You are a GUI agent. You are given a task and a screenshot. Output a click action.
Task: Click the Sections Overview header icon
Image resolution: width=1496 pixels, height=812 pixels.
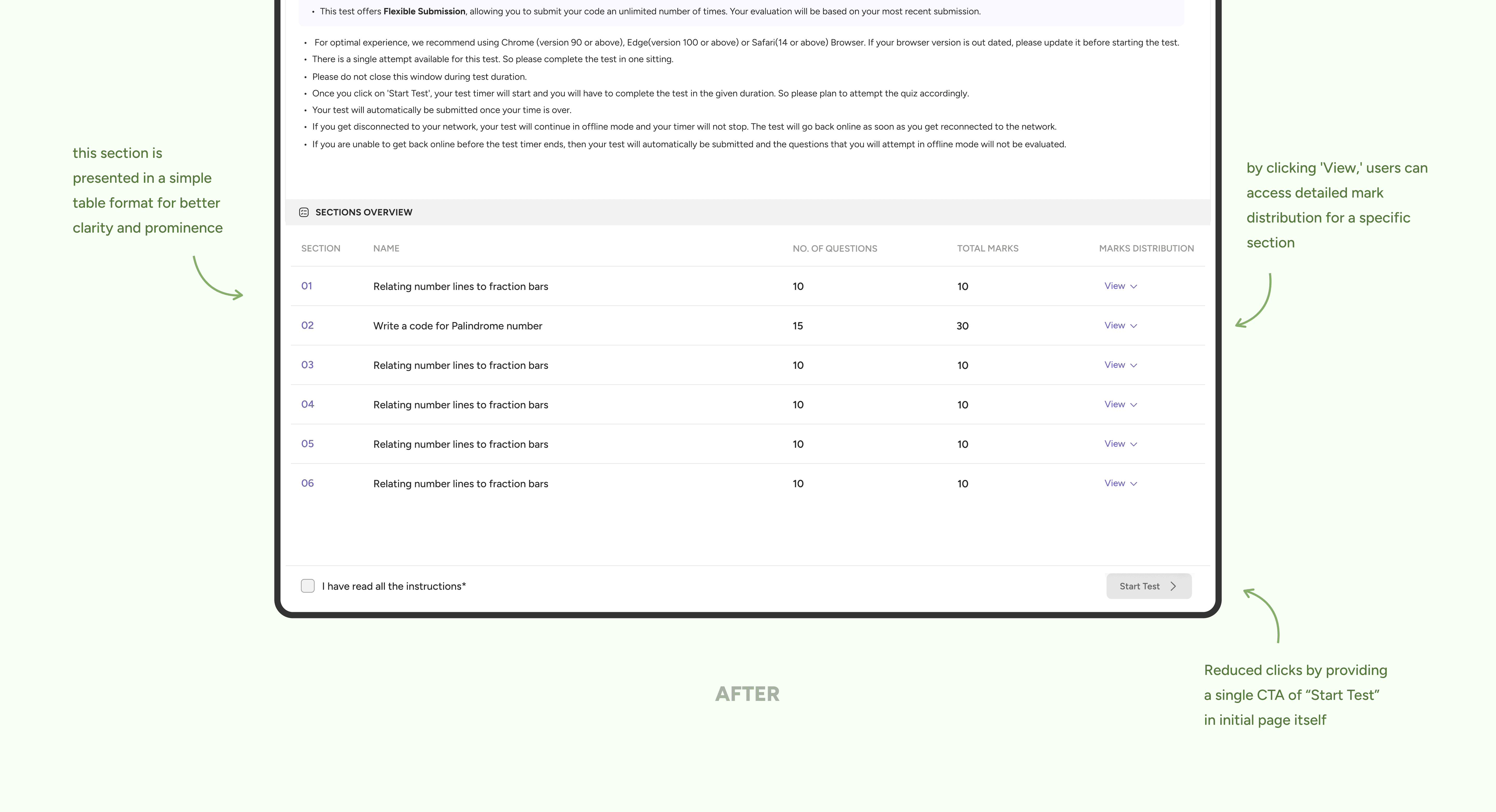coord(304,212)
